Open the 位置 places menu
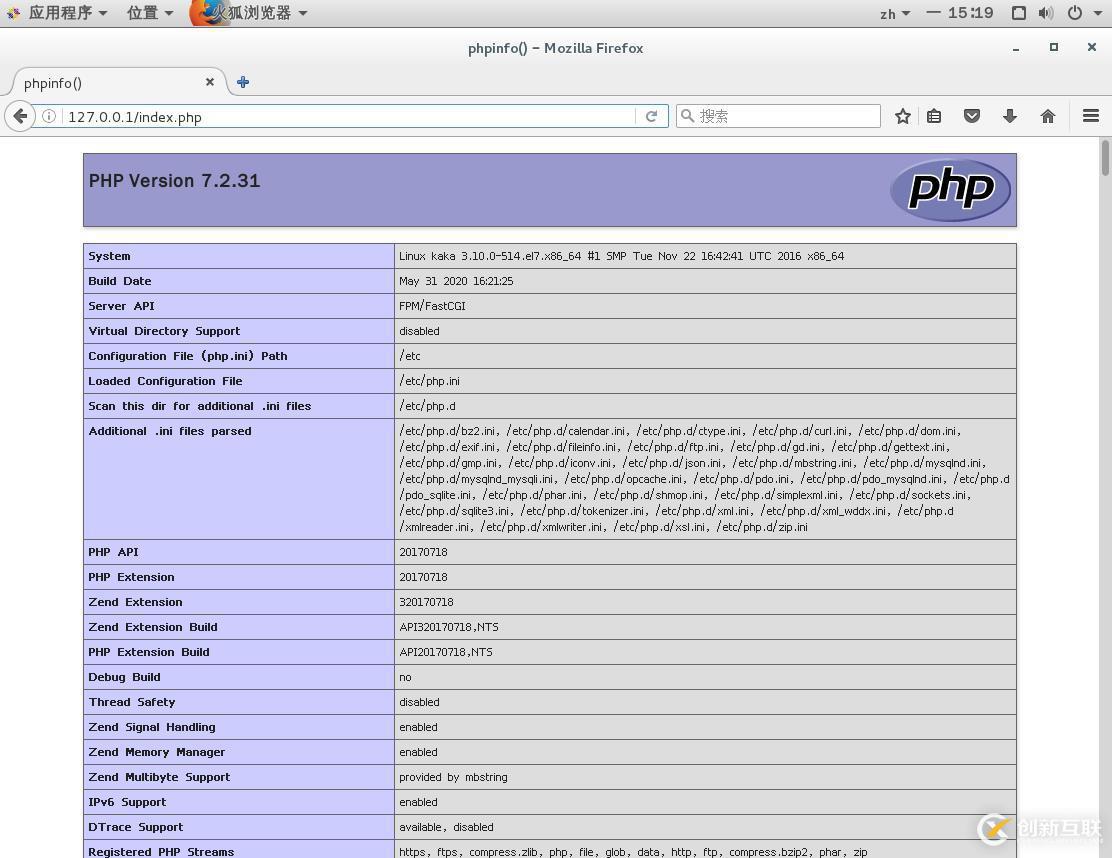Viewport: 1112px width, 858px height. pos(150,13)
